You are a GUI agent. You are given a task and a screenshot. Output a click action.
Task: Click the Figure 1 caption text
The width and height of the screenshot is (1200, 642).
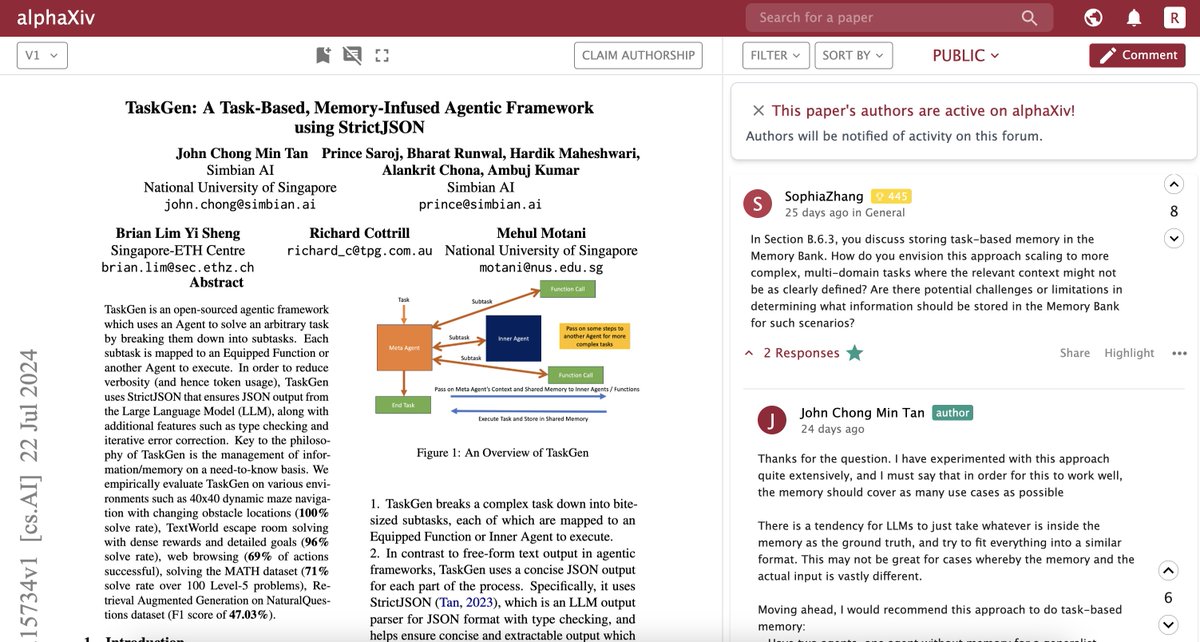pyautogui.click(x=503, y=452)
